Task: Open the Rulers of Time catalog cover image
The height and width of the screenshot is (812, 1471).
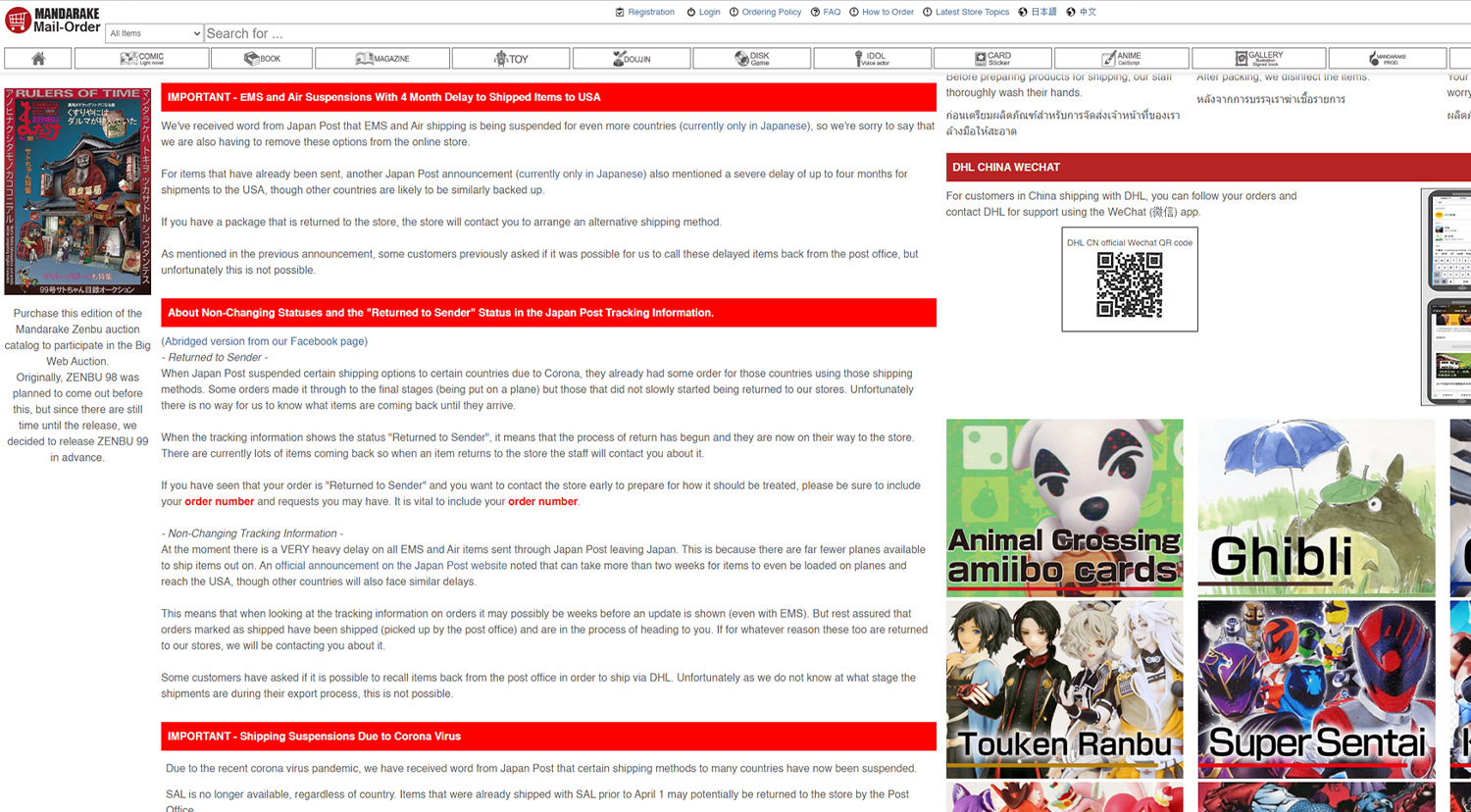Action: tap(77, 191)
